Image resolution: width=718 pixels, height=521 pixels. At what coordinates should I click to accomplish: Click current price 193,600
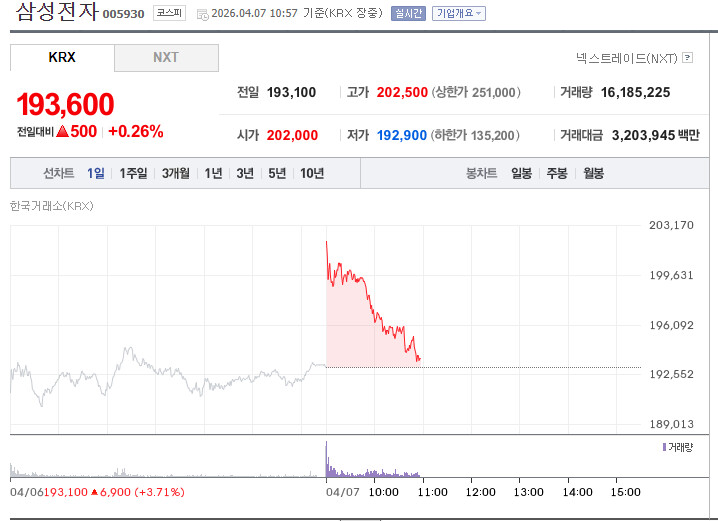click(65, 104)
